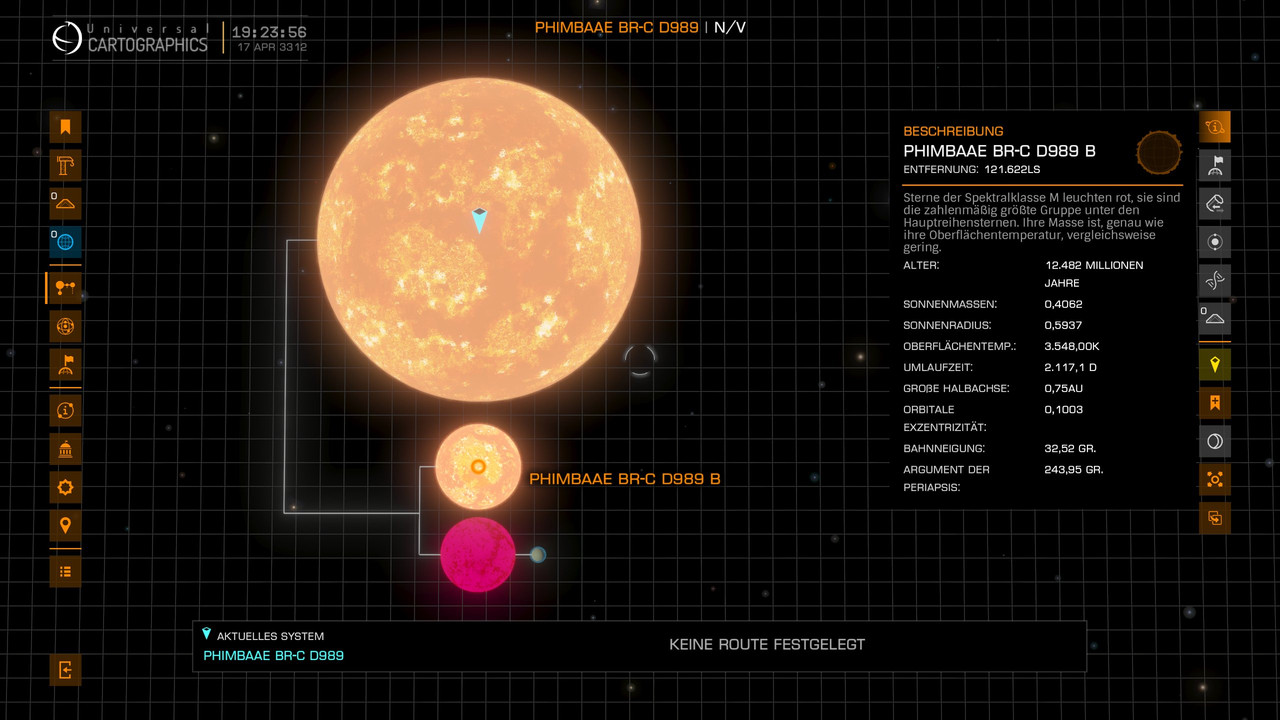Image resolution: width=1280 pixels, height=720 pixels.
Task: Select the Phimbaae BR-C D989 B star
Action: click(x=478, y=467)
